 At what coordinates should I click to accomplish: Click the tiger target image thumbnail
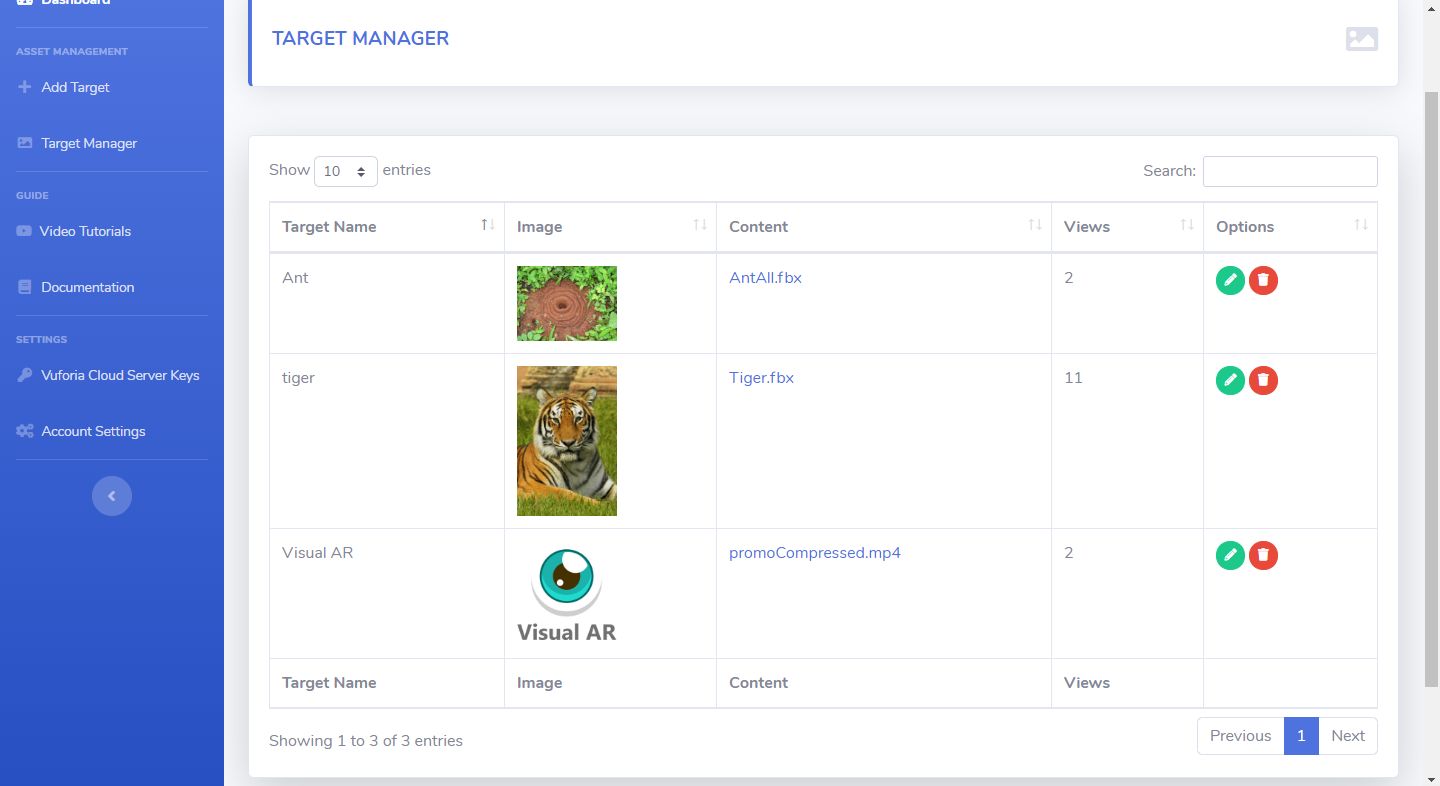[x=566, y=441]
